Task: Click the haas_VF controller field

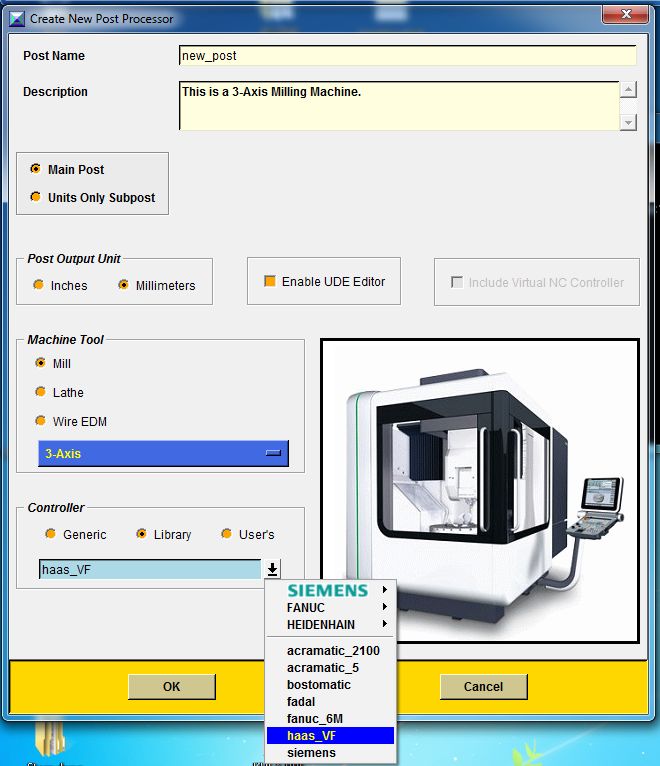Action: 150,570
